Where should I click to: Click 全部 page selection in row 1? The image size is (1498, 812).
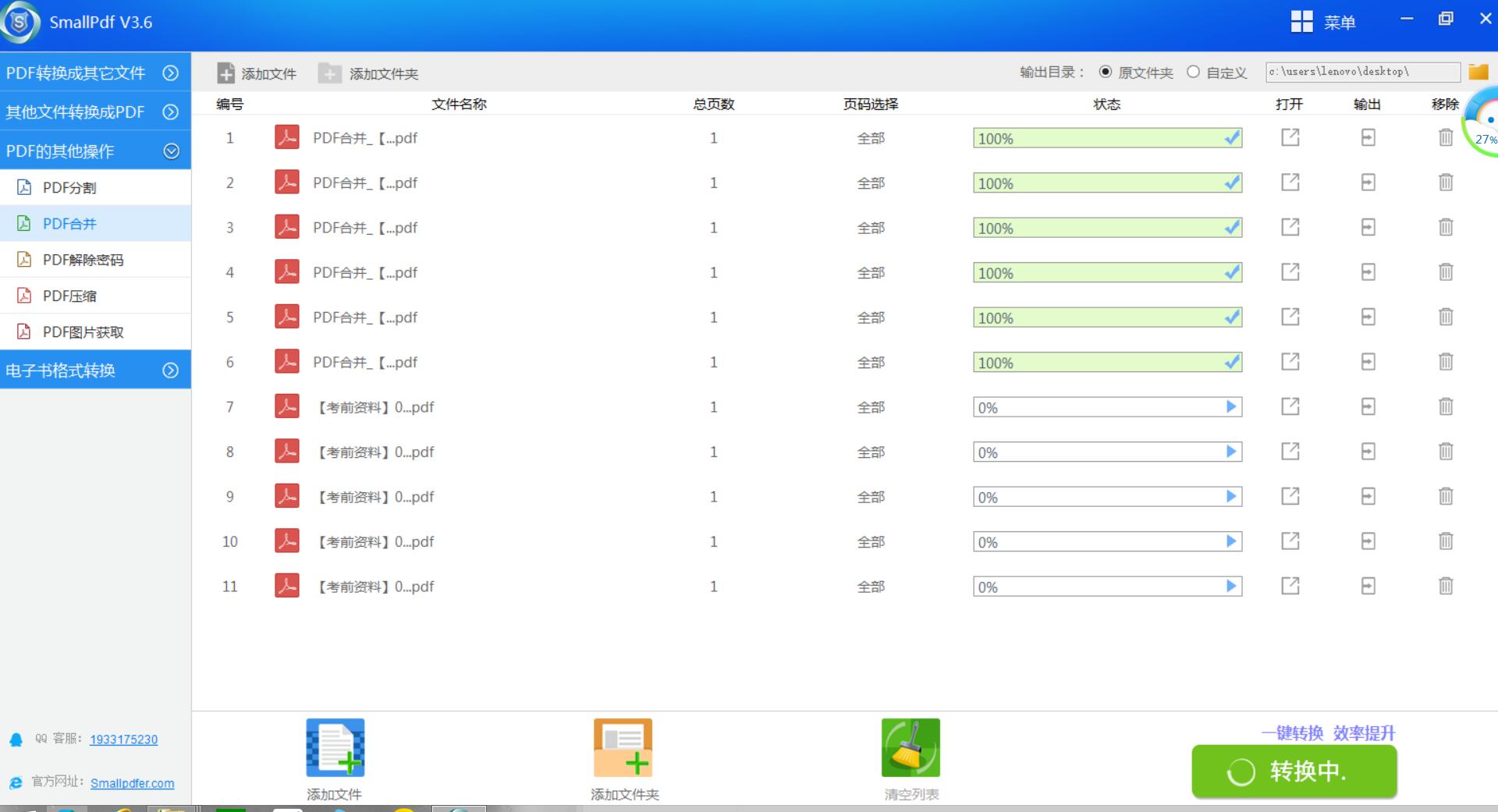point(871,138)
